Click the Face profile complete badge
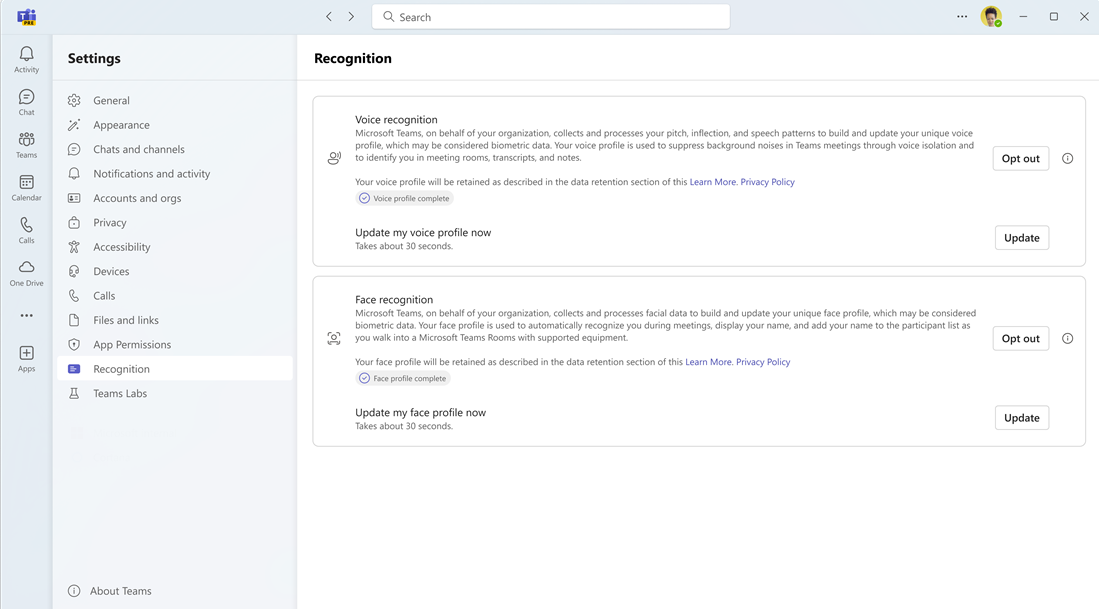Viewport: 1099px width, 609px height. 403,378
